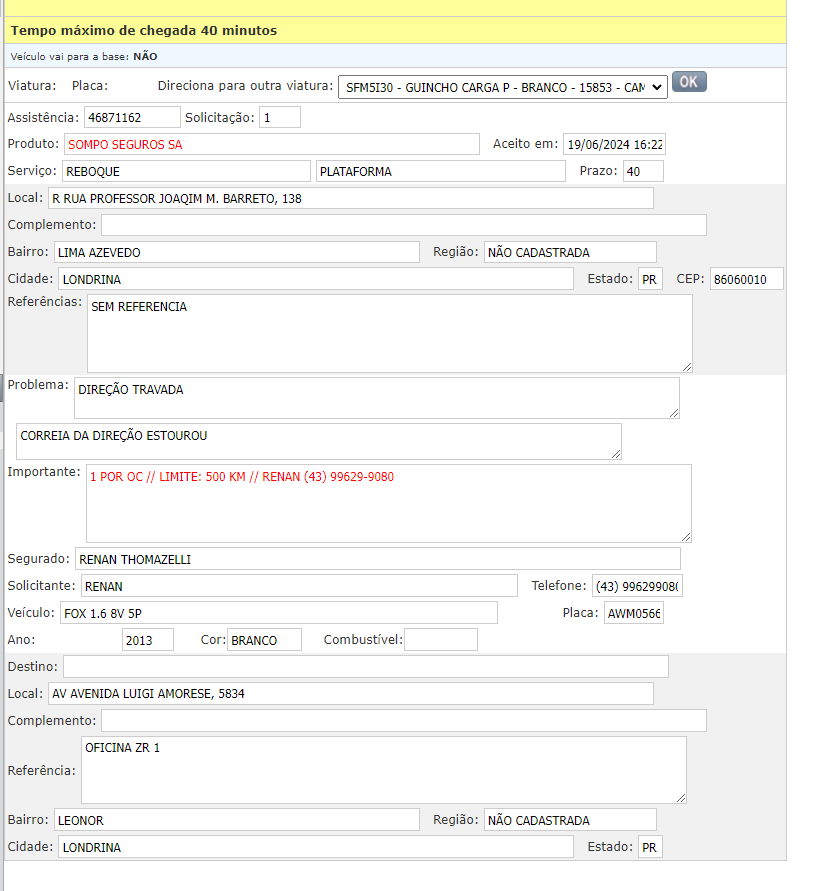Click the Serviço field REBOQUE
This screenshot has width=832, height=891.
[x=186, y=171]
